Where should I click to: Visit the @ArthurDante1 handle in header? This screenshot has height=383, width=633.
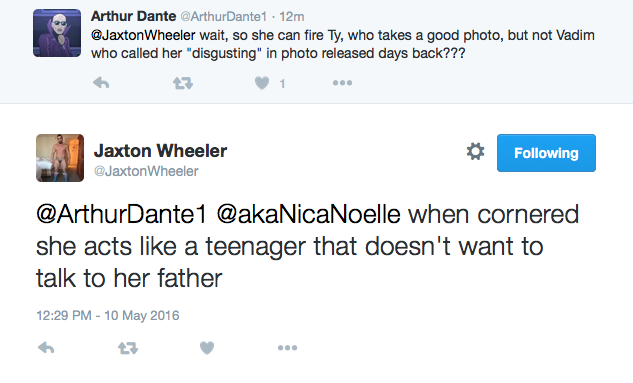(223, 17)
